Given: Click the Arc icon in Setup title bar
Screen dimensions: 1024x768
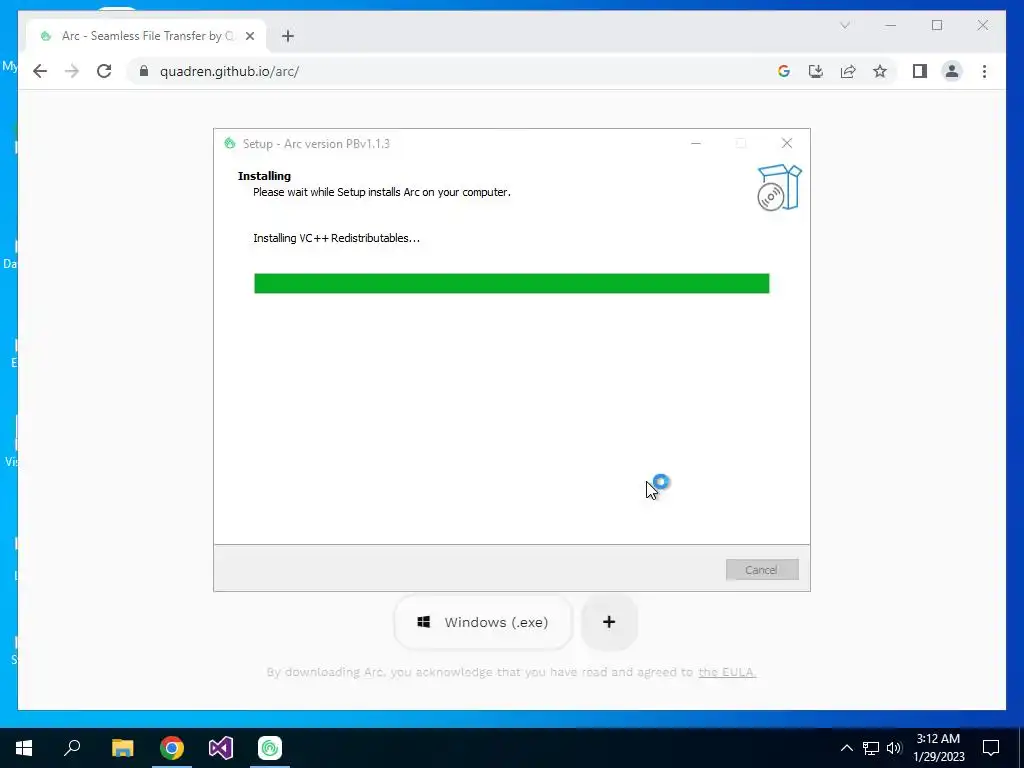Looking at the screenshot, I should click(229, 143).
